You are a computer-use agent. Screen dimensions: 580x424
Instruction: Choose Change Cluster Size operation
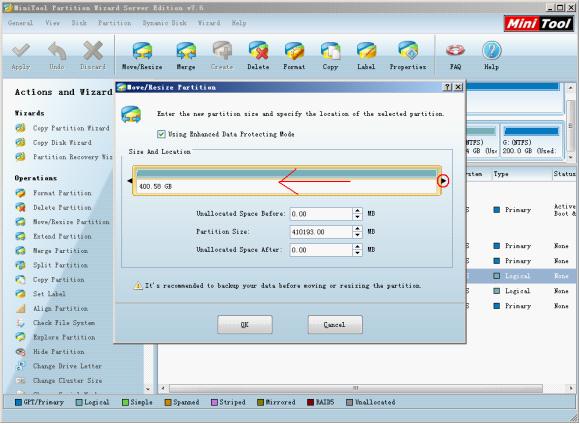(58, 380)
